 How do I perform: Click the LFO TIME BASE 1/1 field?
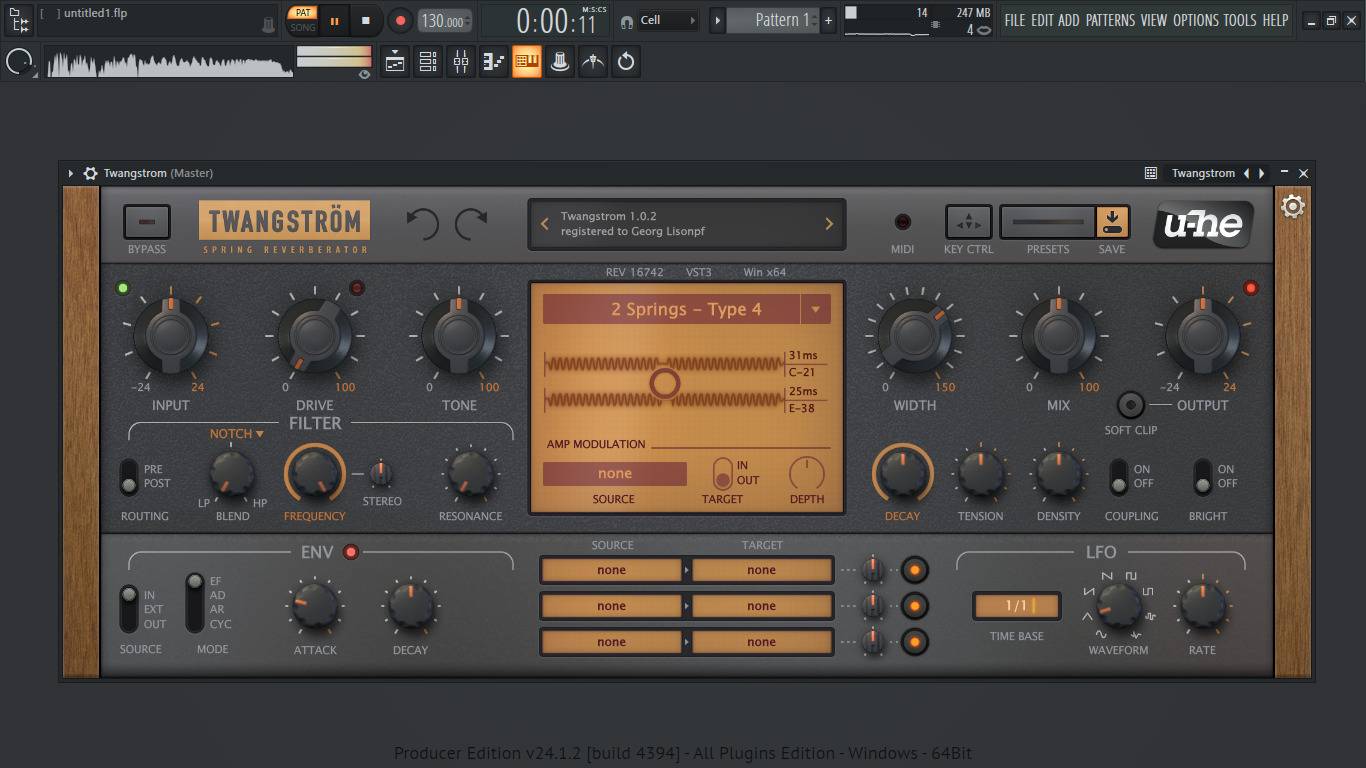(1016, 605)
